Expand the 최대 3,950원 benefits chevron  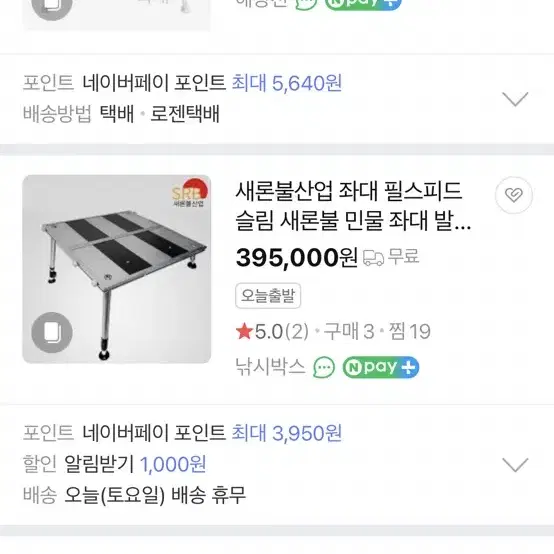tap(515, 465)
